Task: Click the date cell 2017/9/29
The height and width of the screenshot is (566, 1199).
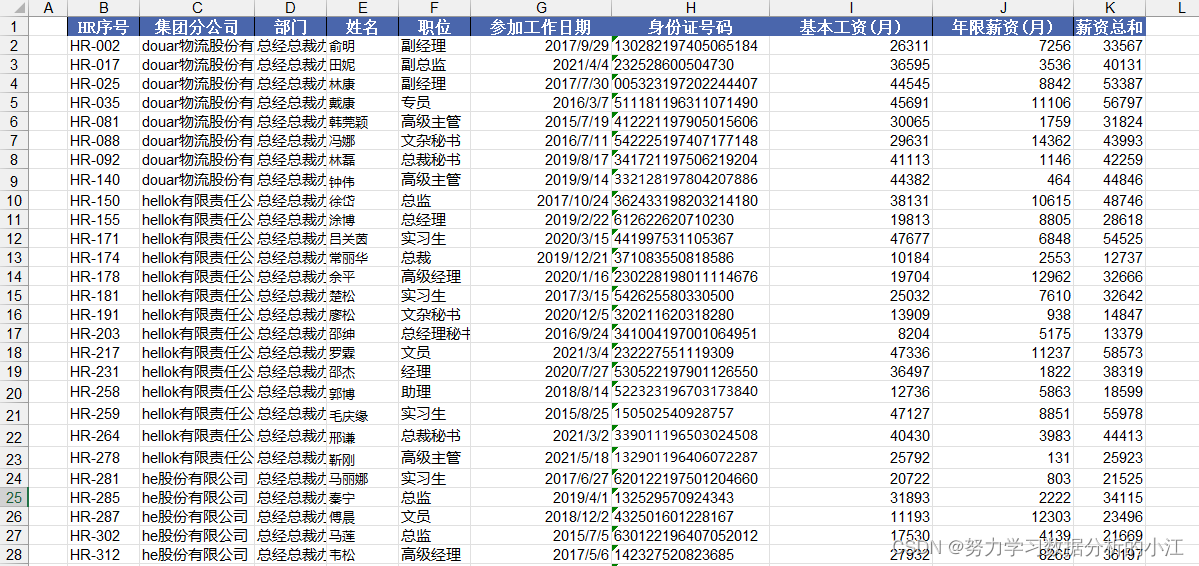Action: (x=541, y=46)
